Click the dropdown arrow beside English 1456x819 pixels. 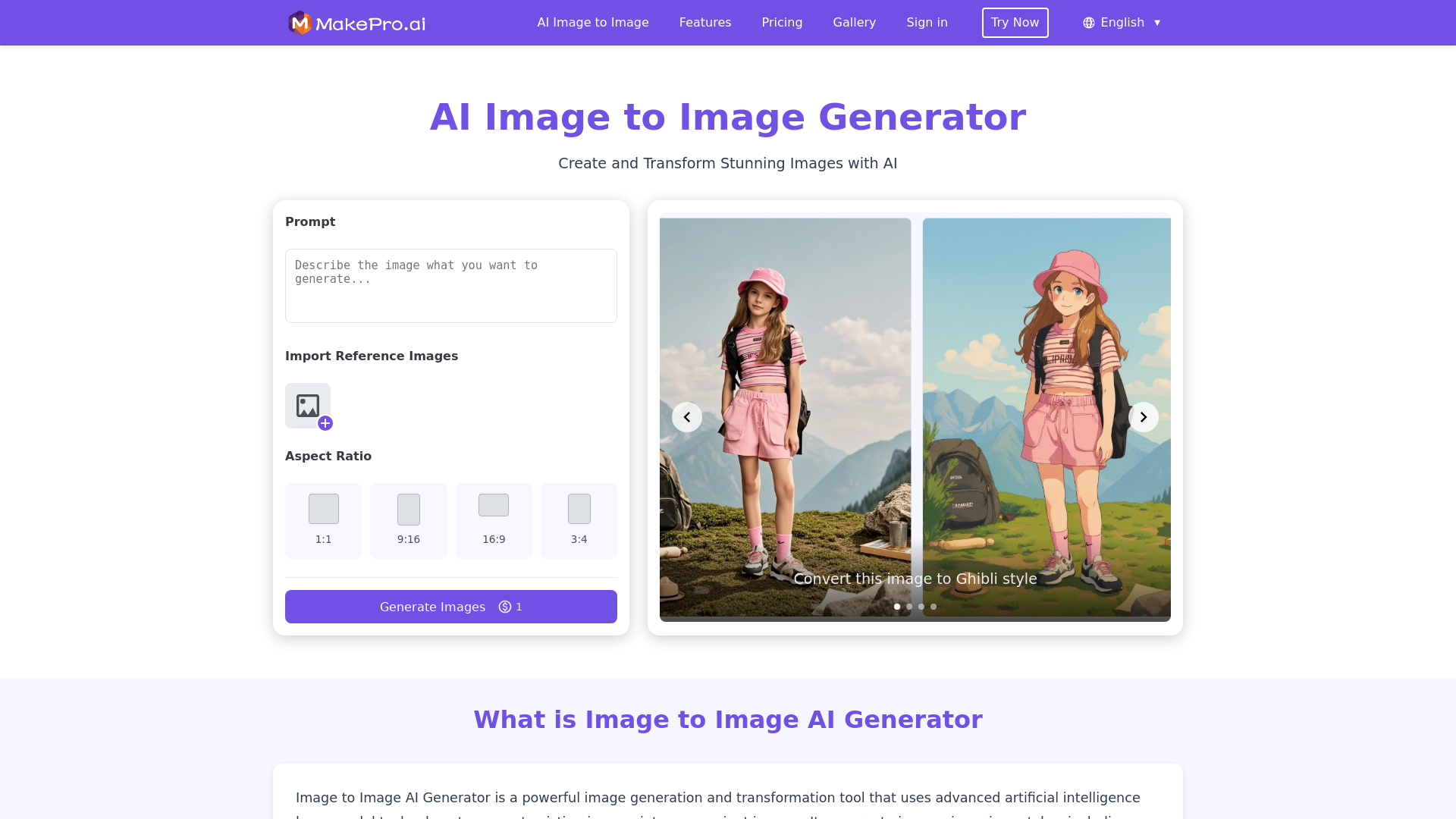coord(1158,23)
